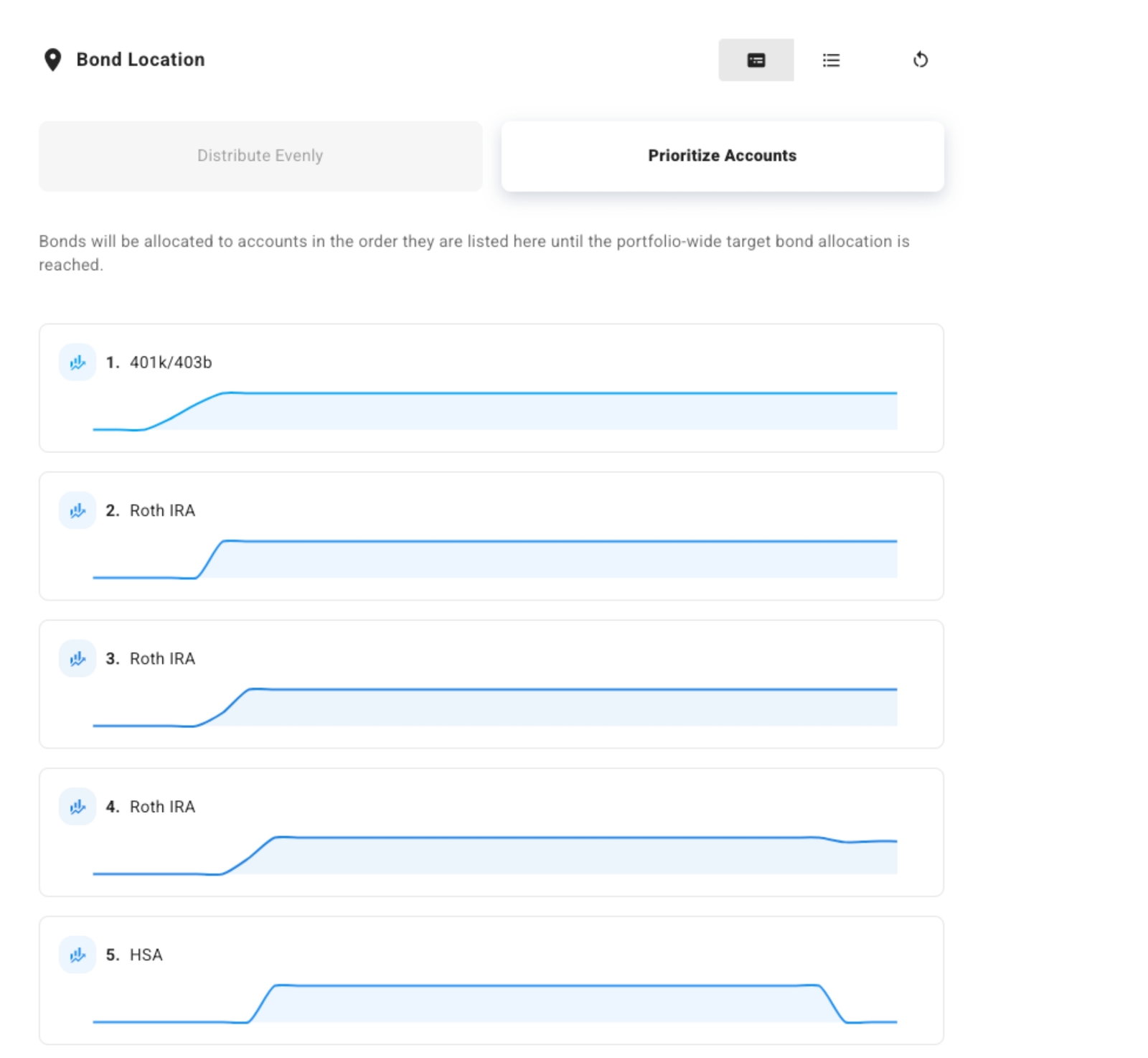This screenshot has width=1148, height=1058.
Task: Click the location pin icon beside Bond Location
Action: point(52,60)
